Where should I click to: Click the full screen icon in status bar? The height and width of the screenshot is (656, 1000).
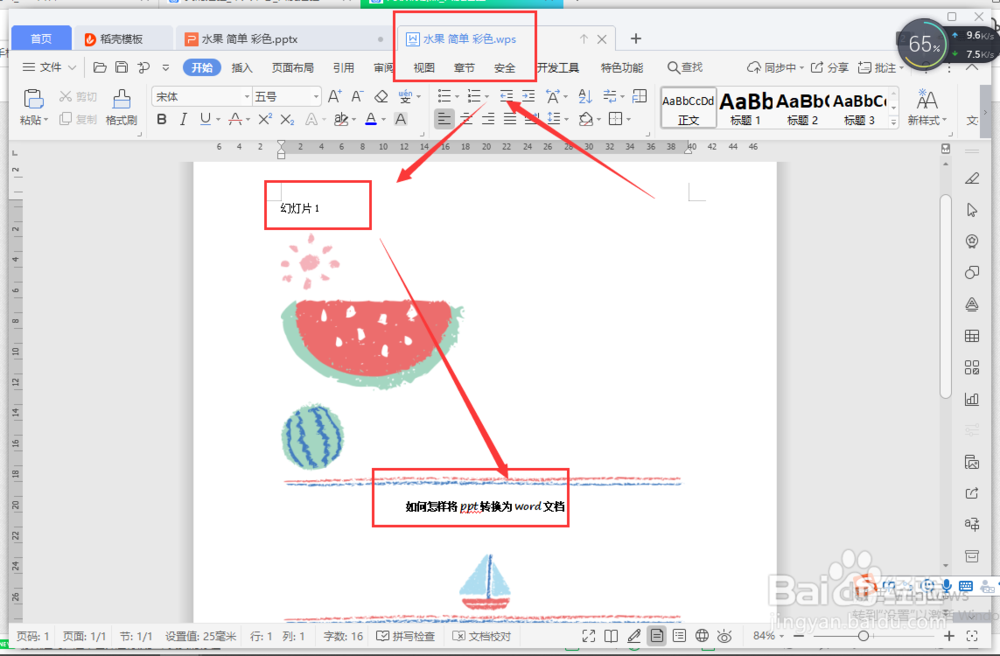(588, 635)
